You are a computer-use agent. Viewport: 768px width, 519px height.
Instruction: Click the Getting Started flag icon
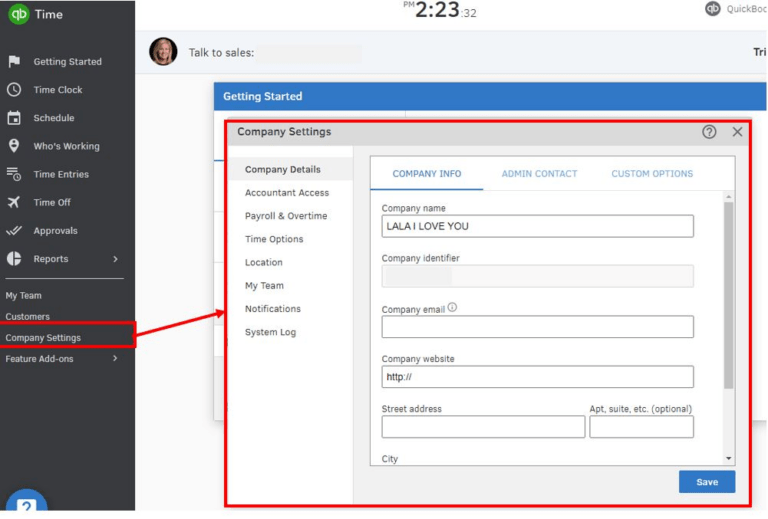[14, 61]
